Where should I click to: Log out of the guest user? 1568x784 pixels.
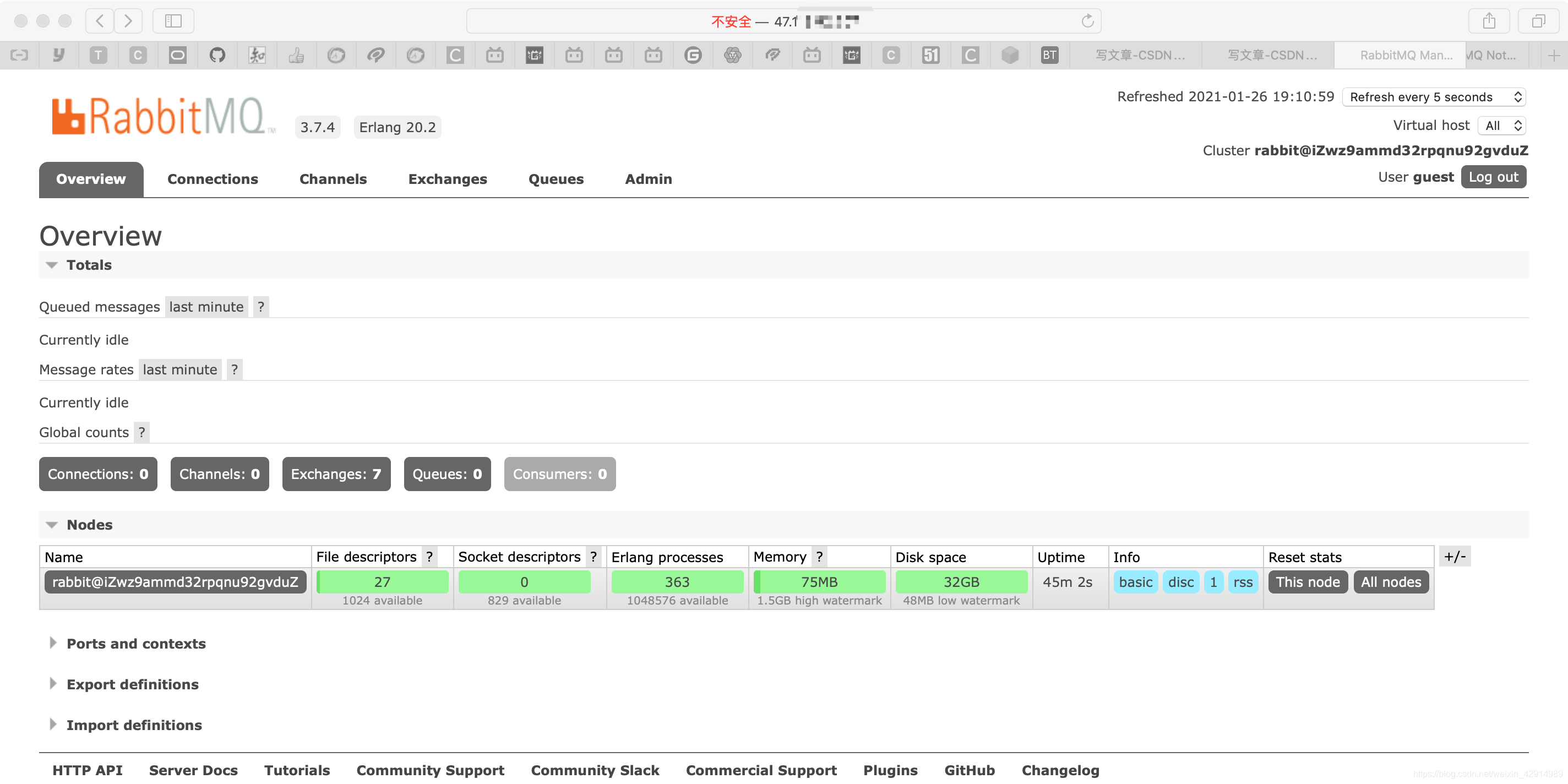click(1494, 177)
